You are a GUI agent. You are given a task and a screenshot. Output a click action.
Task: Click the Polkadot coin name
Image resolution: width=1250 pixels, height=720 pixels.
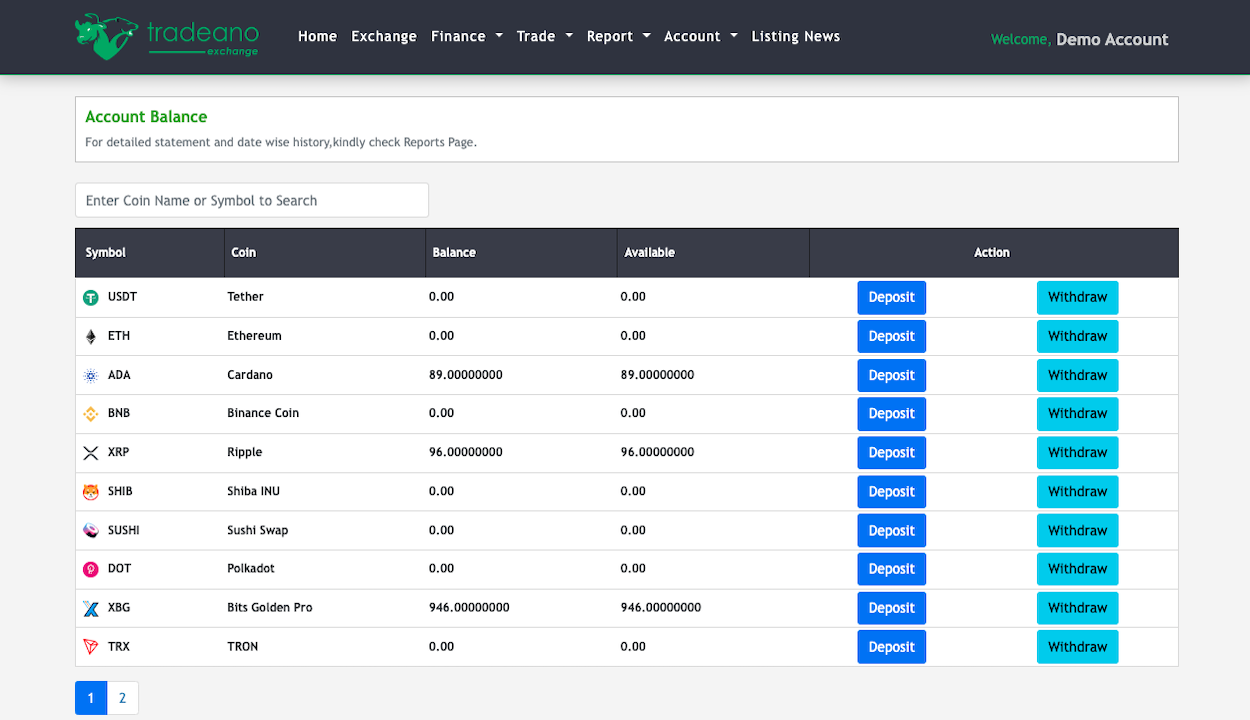click(251, 568)
